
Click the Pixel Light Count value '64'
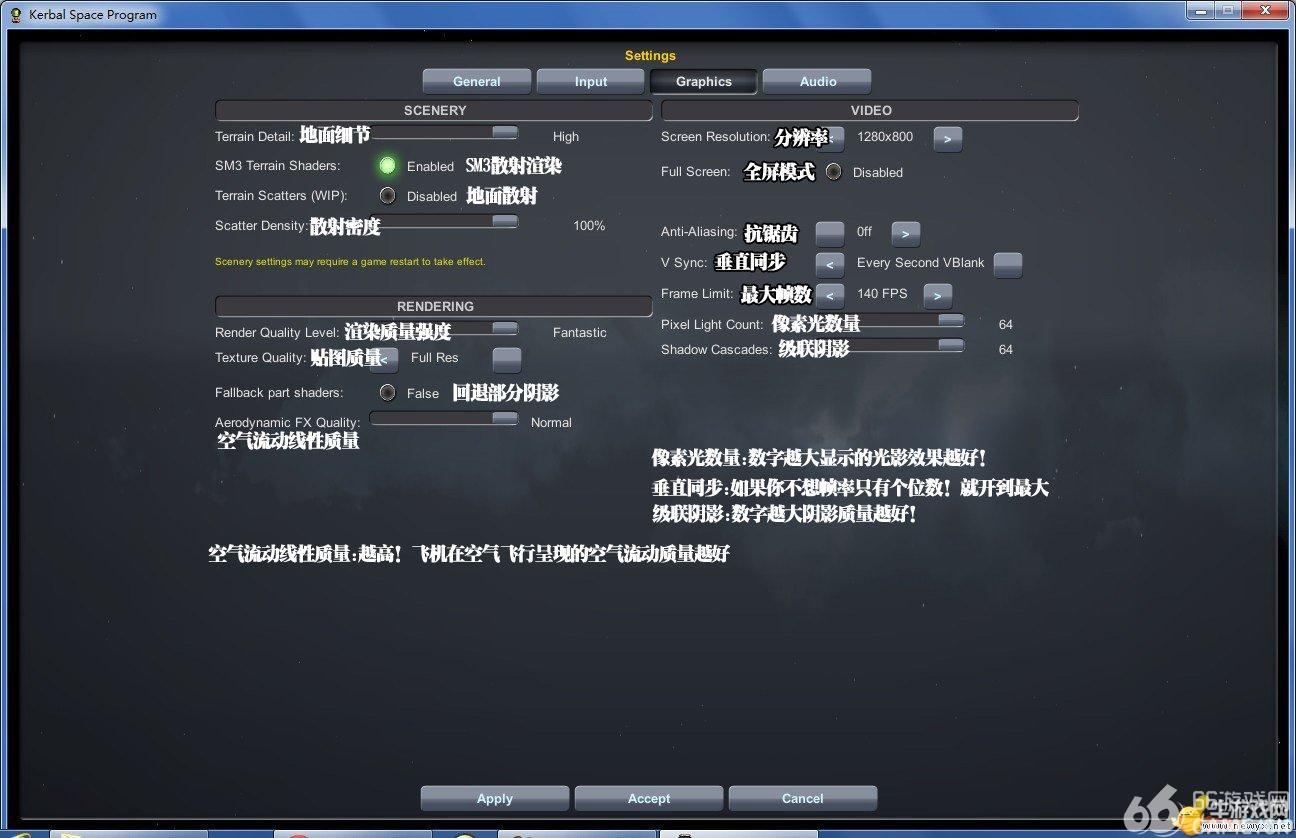point(1006,325)
